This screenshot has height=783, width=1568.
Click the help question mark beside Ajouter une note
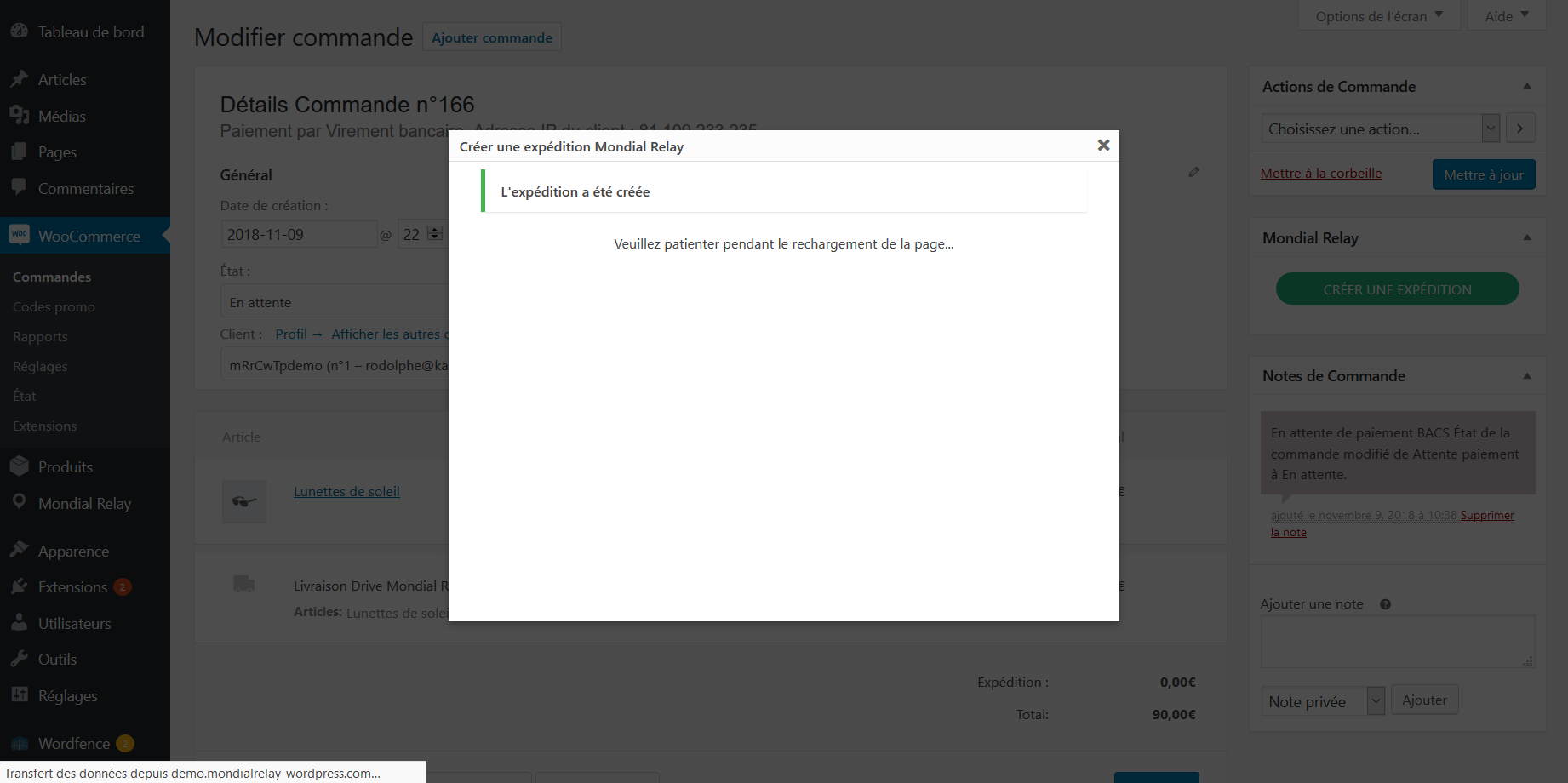pyautogui.click(x=1385, y=604)
